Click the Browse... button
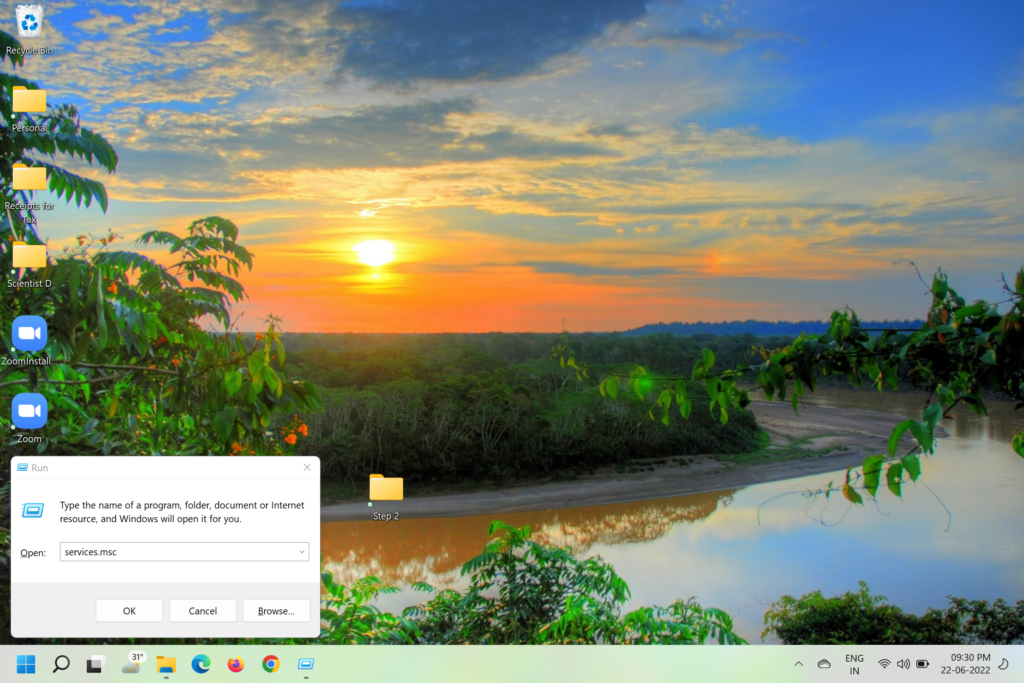1024x683 pixels. tap(276, 610)
